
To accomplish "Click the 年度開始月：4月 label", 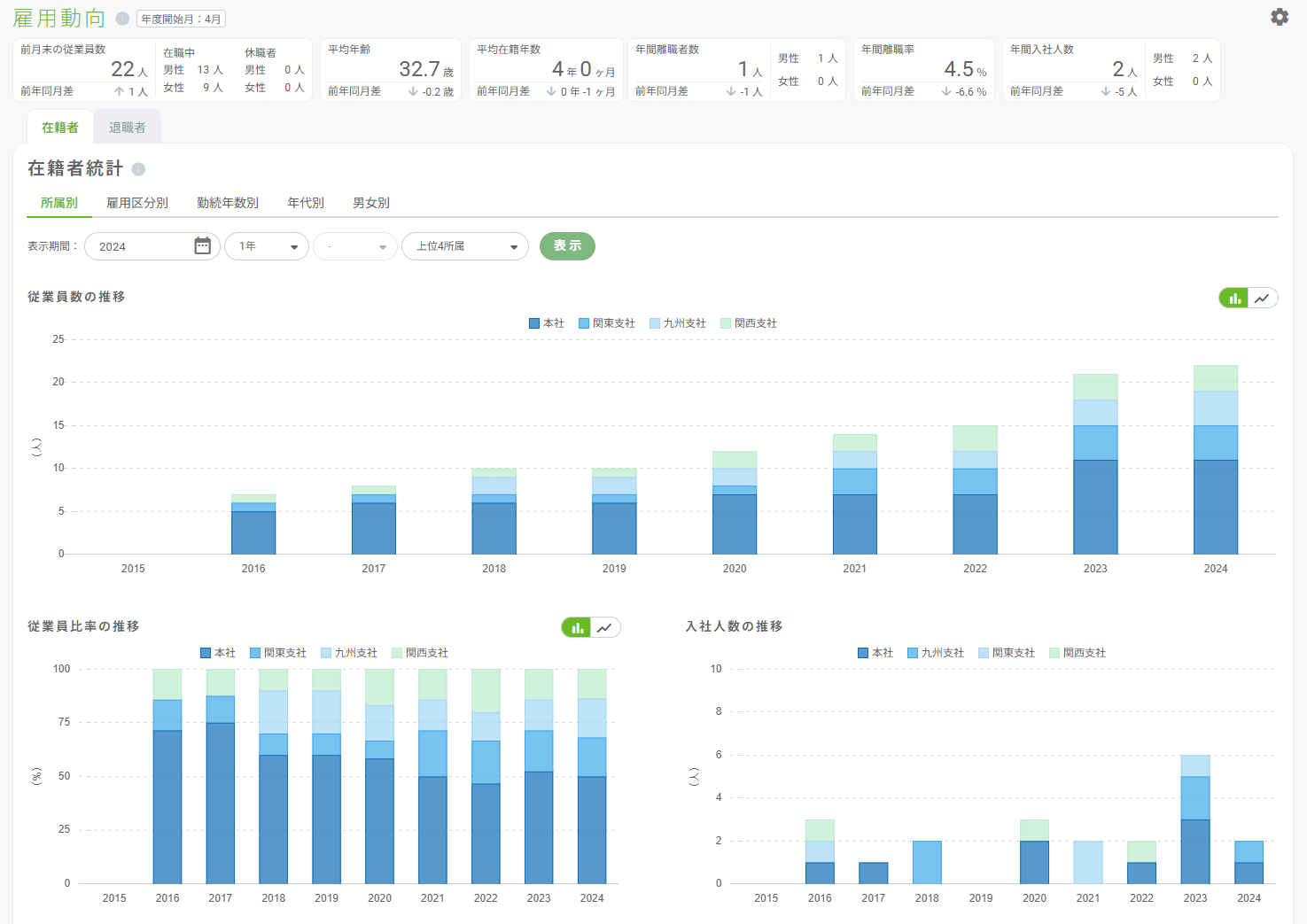I will point(181,19).
